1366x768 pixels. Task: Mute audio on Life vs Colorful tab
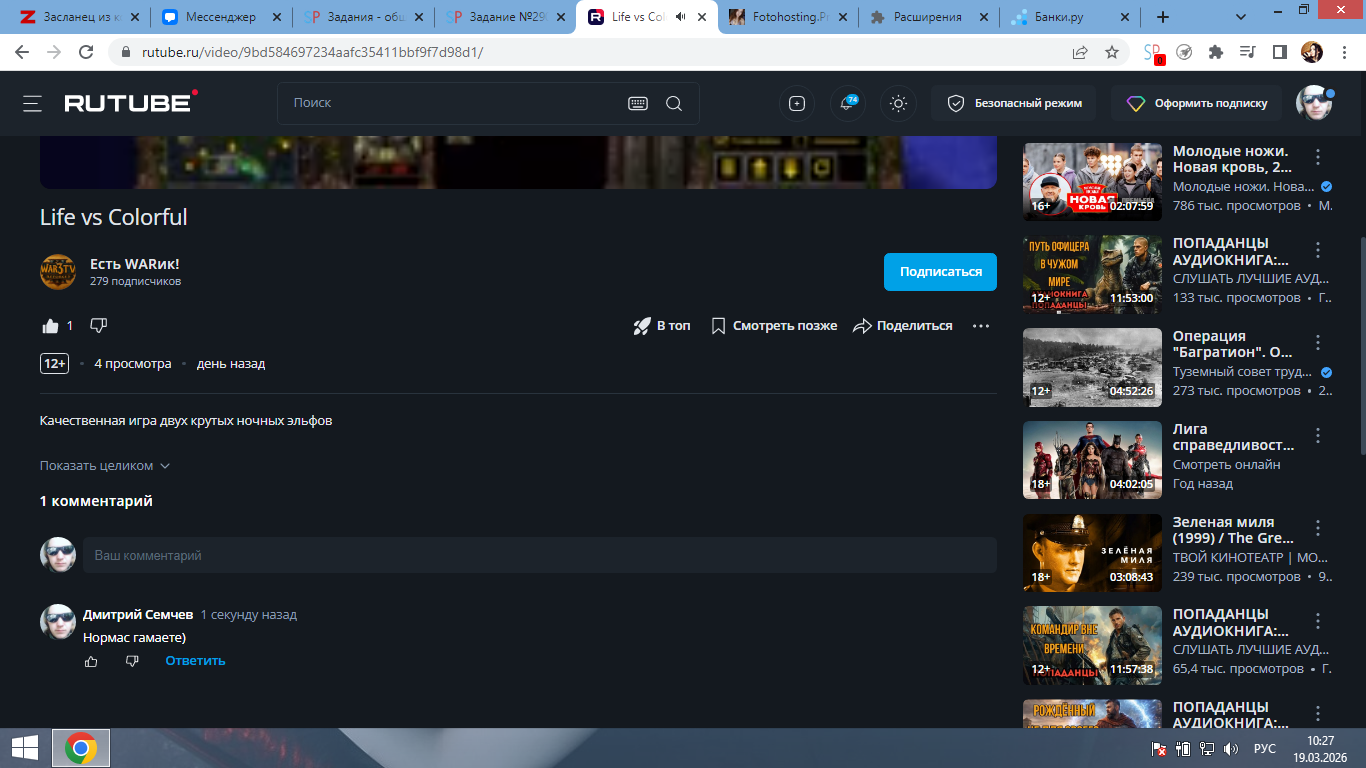coord(682,17)
